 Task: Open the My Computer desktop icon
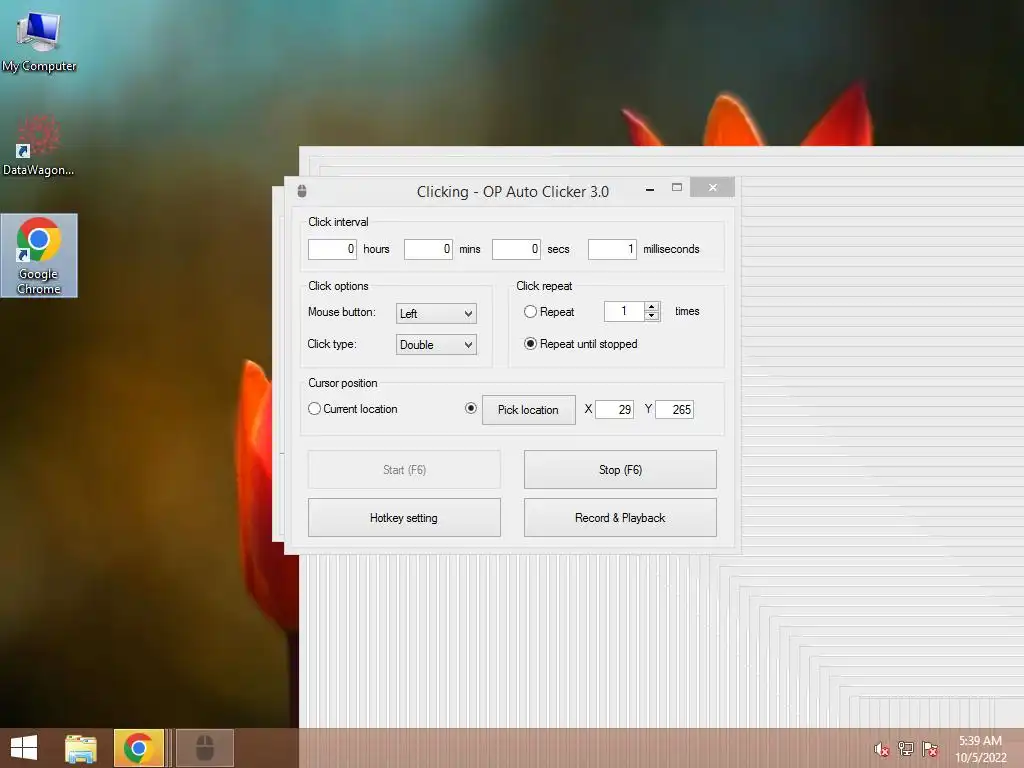tap(39, 41)
